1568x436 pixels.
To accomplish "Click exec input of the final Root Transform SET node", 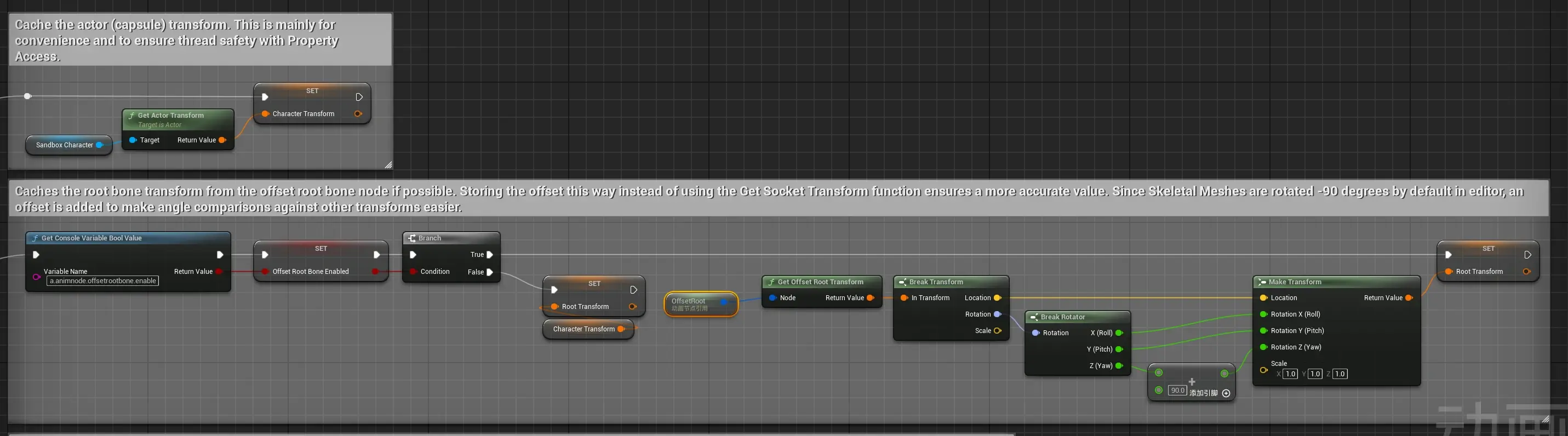I will pos(1449,255).
